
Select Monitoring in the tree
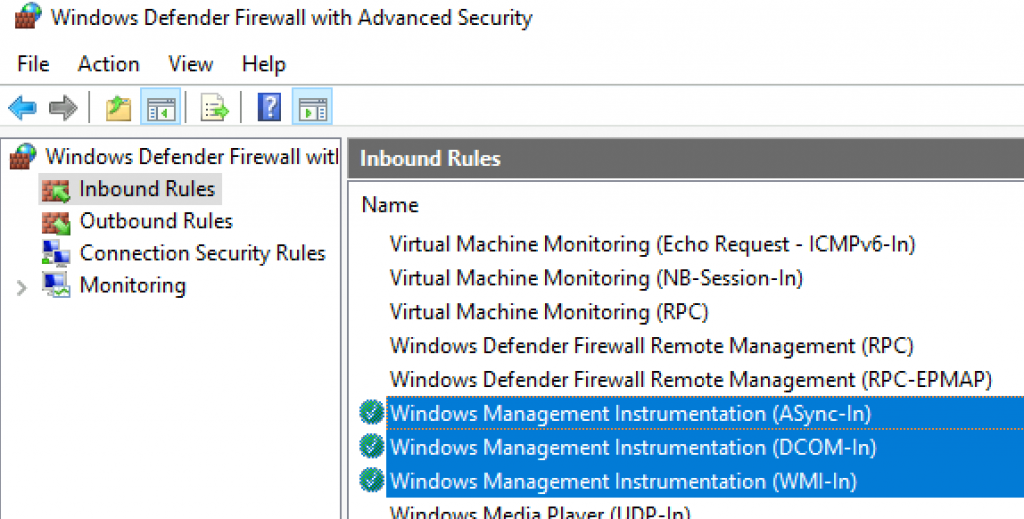click(x=133, y=285)
